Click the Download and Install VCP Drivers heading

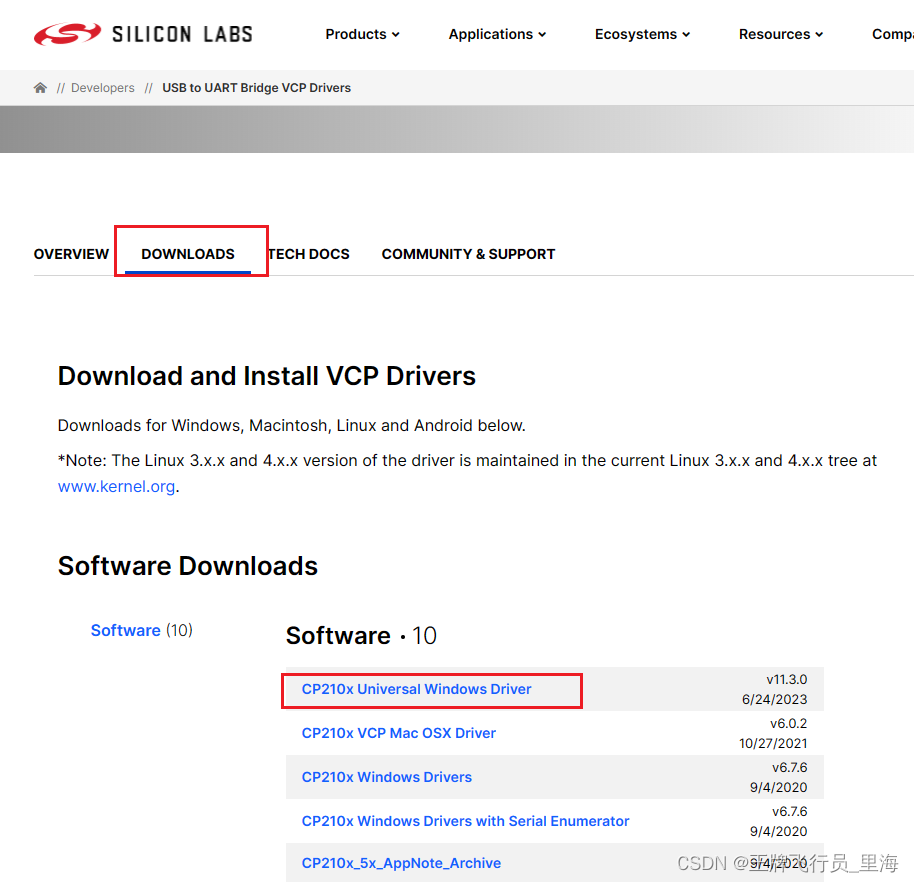point(267,376)
